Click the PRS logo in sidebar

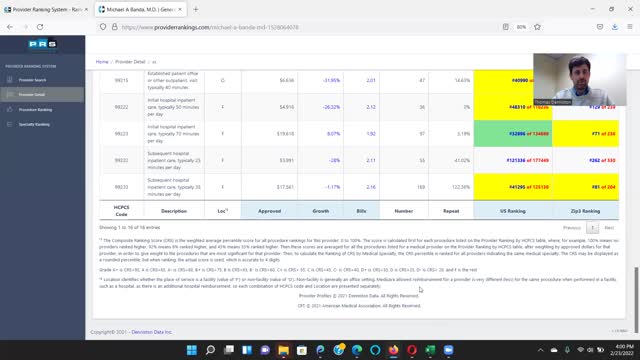[42, 44]
